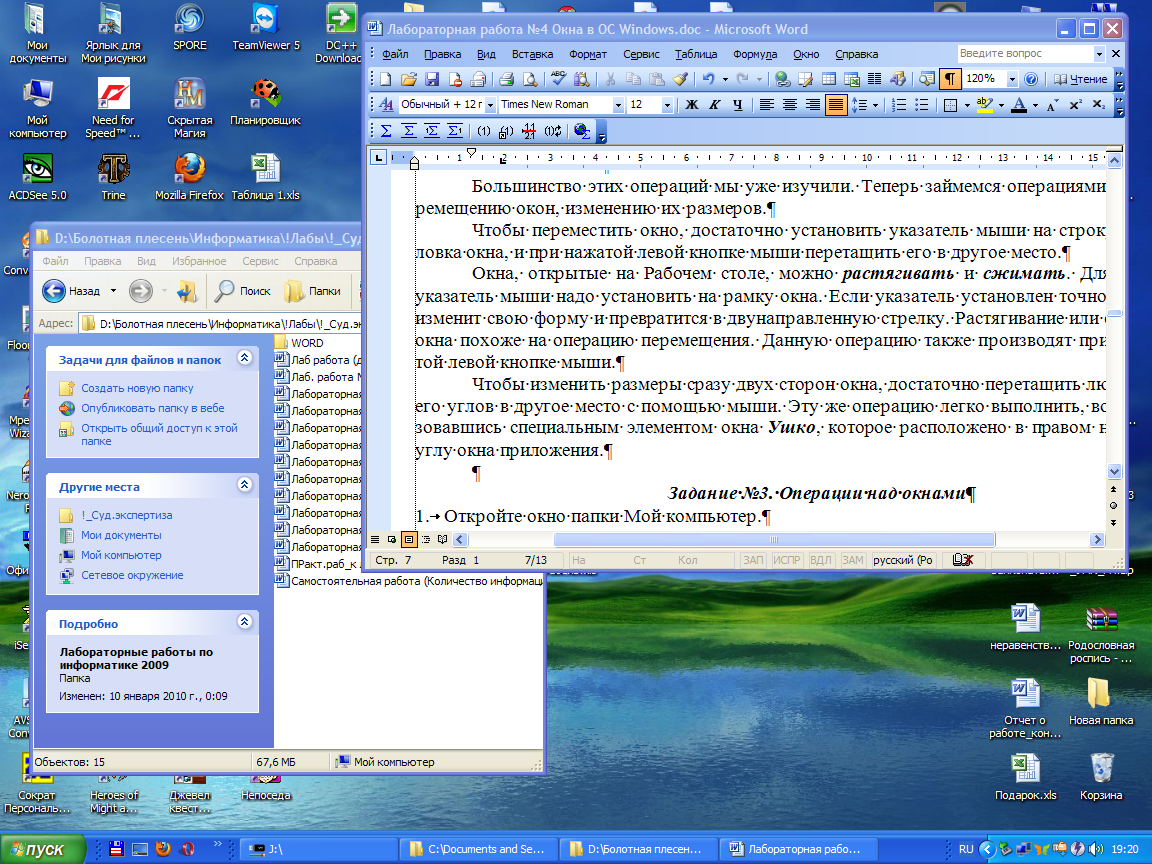Image resolution: width=1152 pixels, height=864 pixels.
Task: Open the style dropdown 'Обычный + 12 г'
Action: (x=490, y=105)
